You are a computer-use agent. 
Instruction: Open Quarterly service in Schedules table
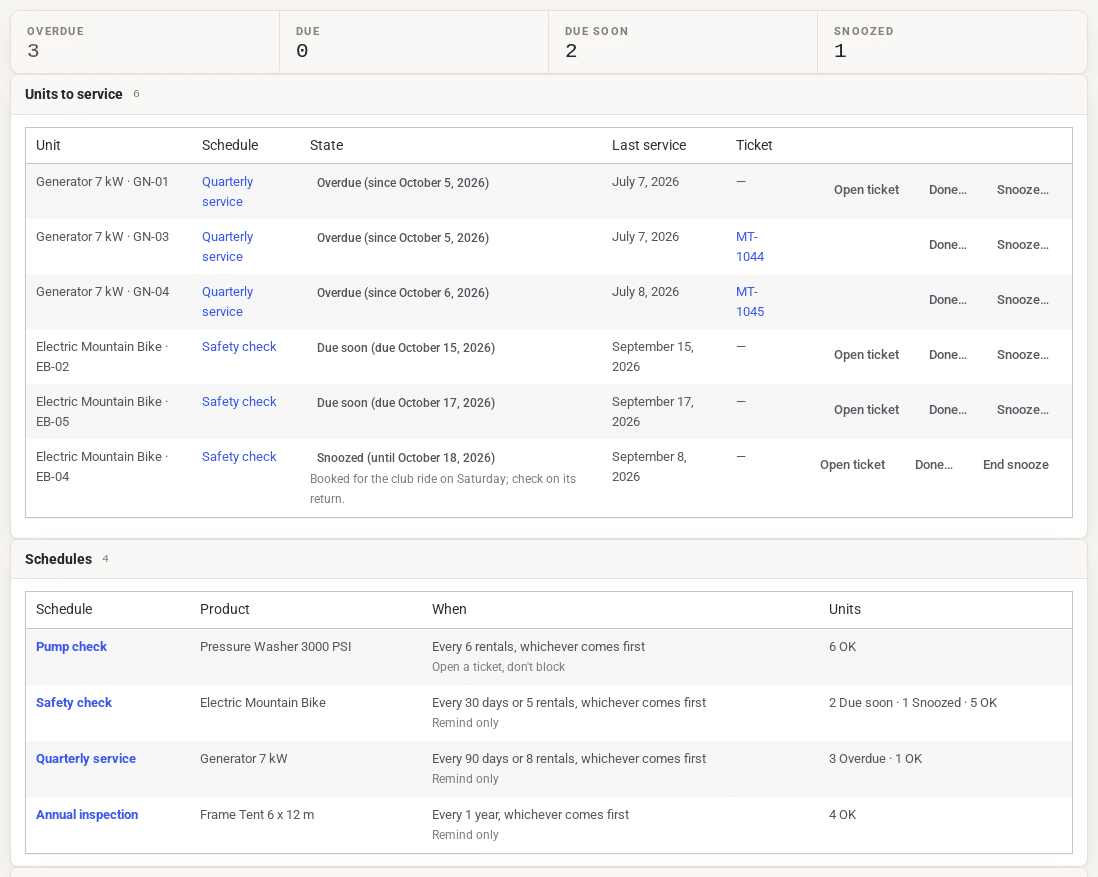point(85,759)
